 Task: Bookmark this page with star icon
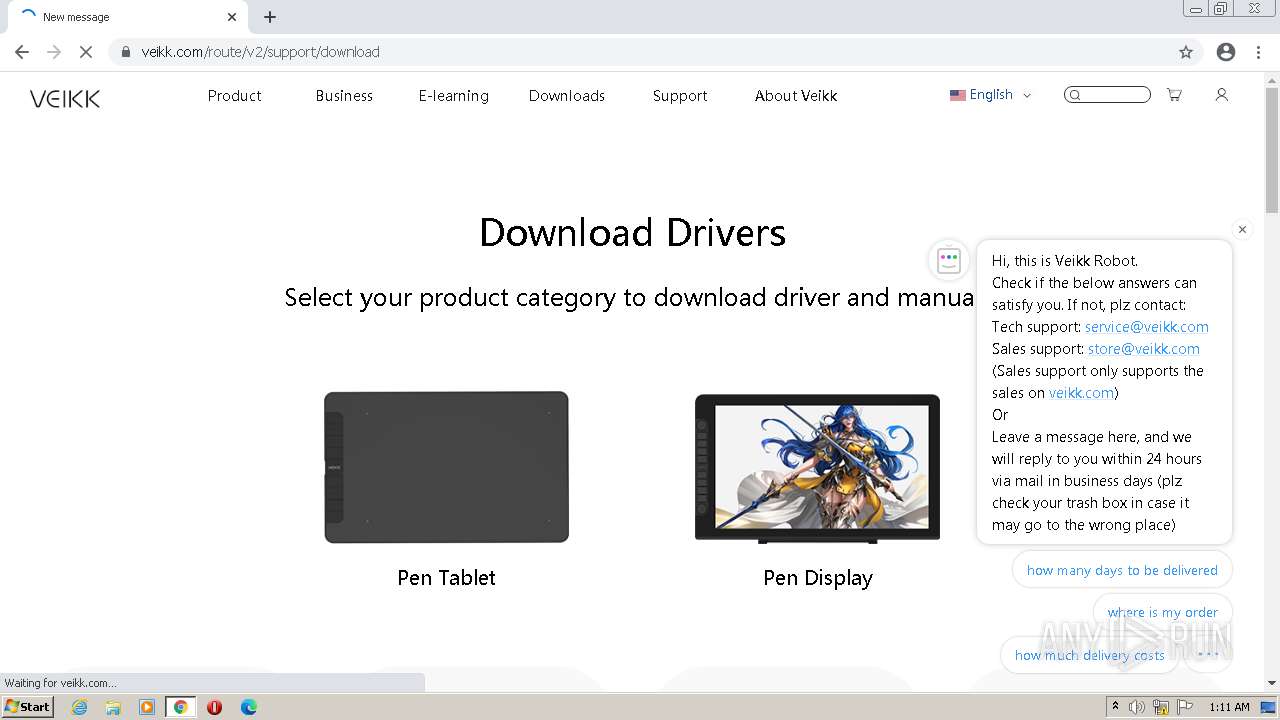(1186, 52)
